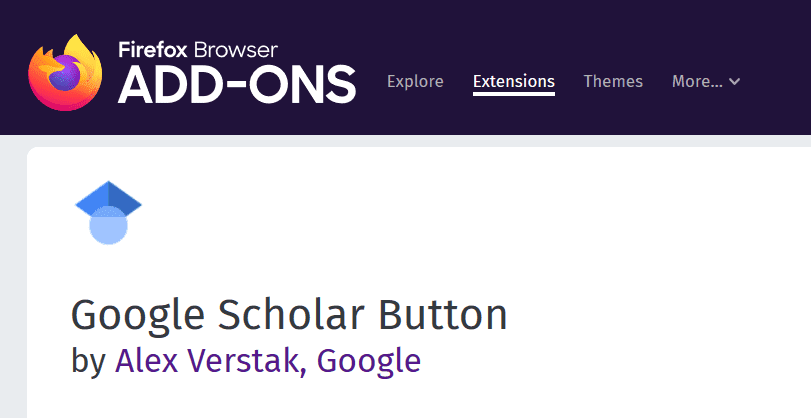Switch to the Extensions tab
Screen dimensions: 811x418
[514, 81]
